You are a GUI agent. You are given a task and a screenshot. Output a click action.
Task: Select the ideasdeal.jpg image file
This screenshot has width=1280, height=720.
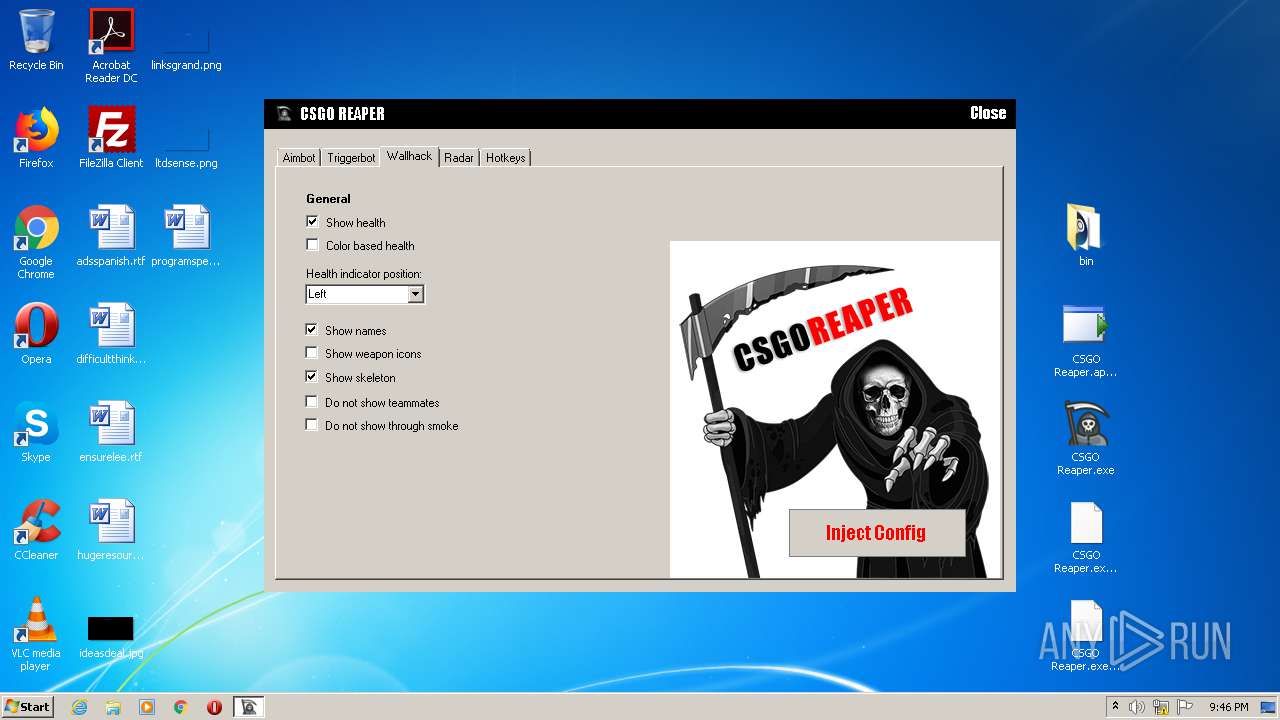pyautogui.click(x=111, y=636)
